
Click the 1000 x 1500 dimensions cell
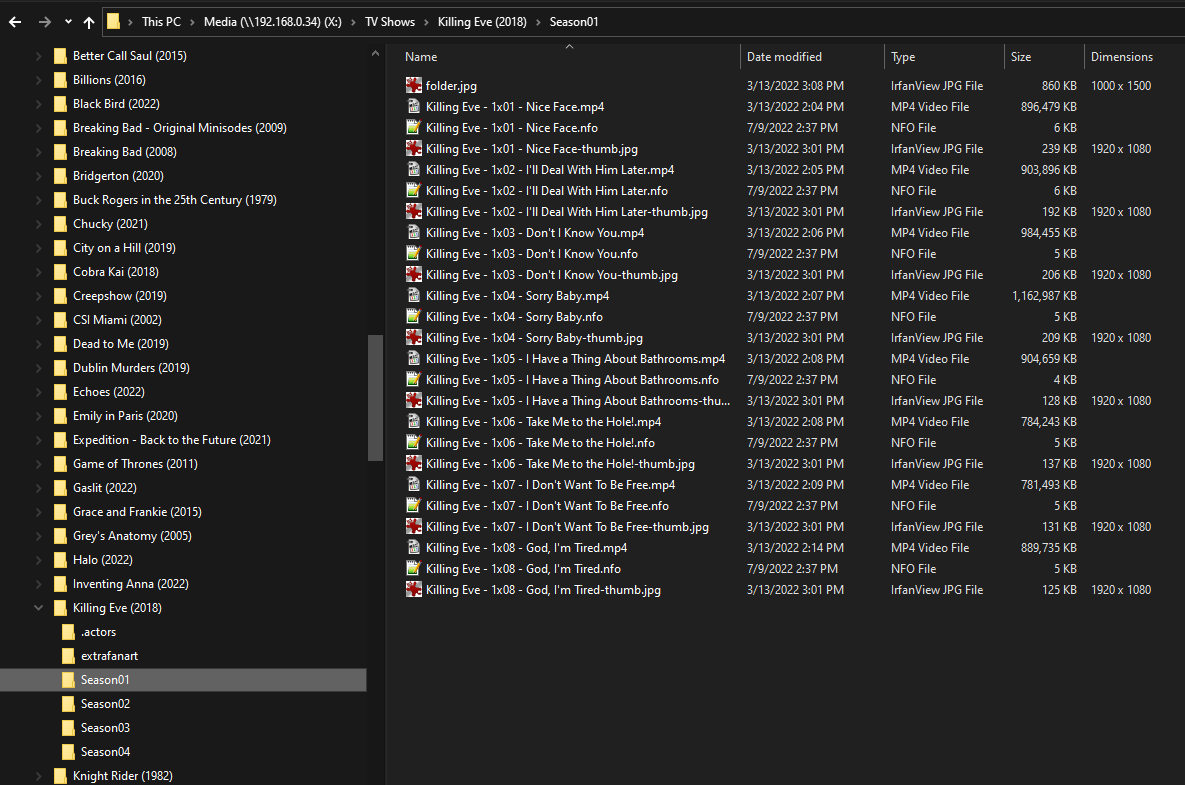tap(1121, 85)
